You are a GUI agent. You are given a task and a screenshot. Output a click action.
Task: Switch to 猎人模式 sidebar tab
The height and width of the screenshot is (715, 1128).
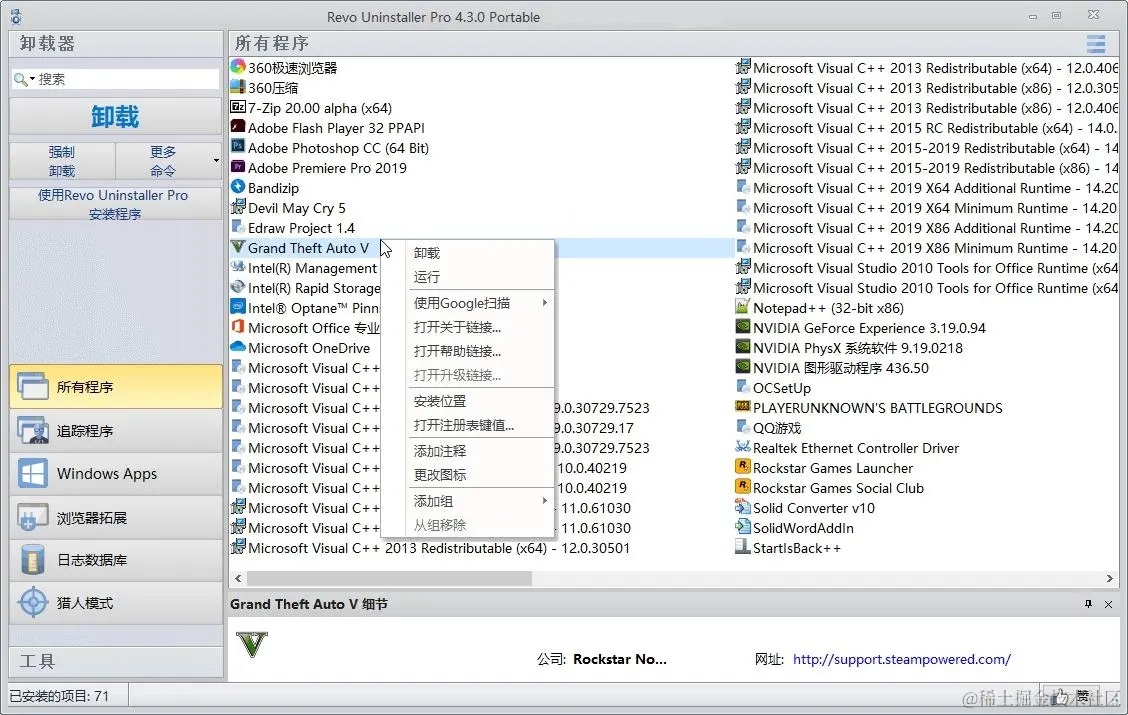coord(116,603)
